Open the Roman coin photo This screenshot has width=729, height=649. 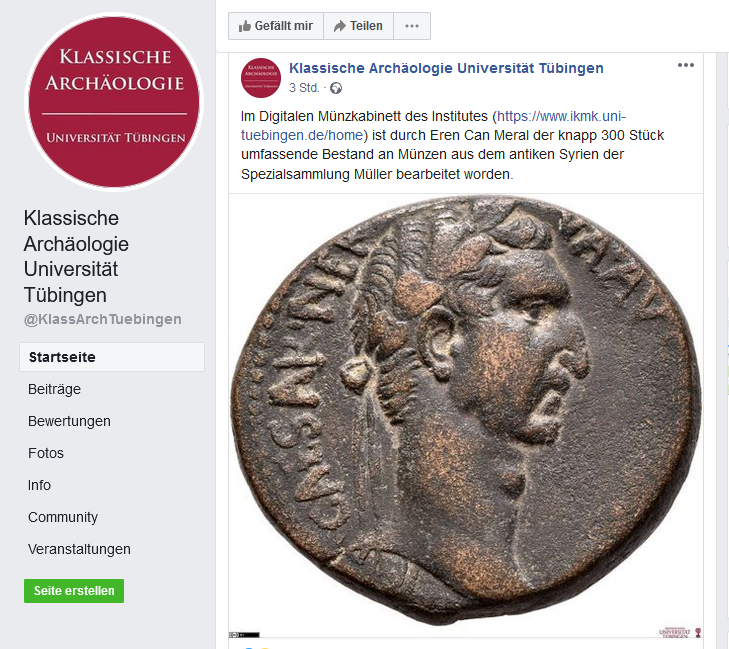pyautogui.click(x=465, y=415)
